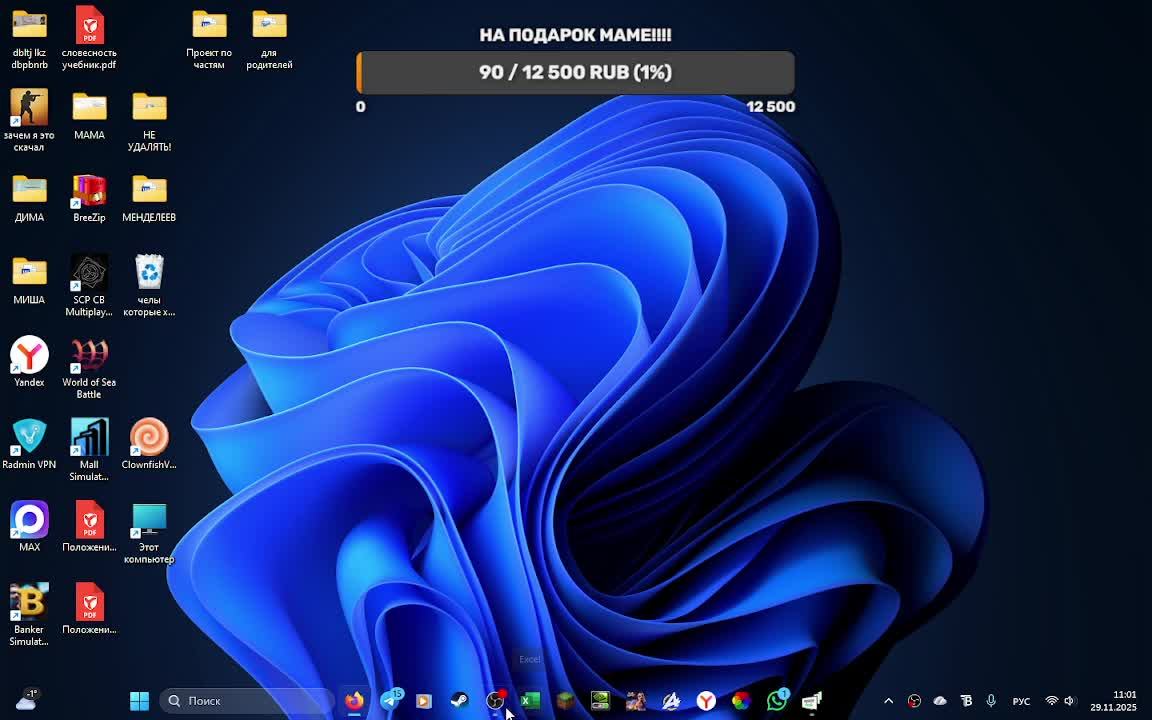
Task: Click the donation goal progress bar
Action: click(575, 72)
